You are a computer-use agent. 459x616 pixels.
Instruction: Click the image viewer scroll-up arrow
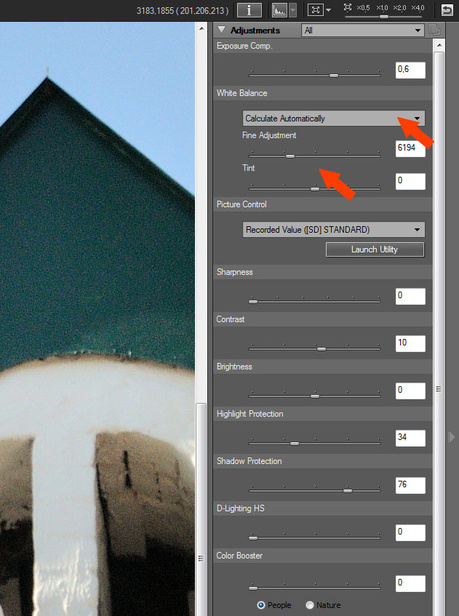(201, 29)
